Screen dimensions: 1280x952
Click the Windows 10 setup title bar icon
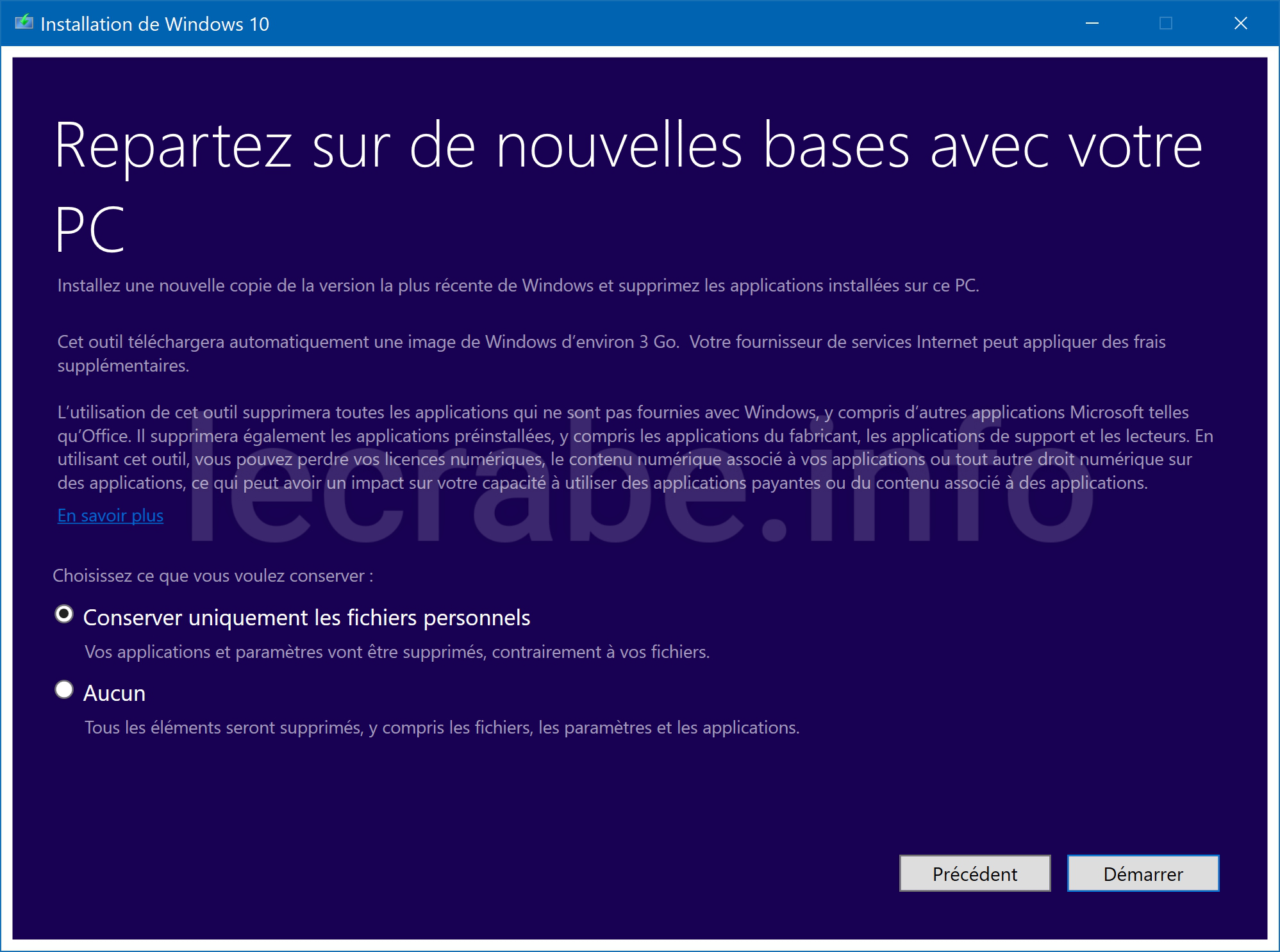coord(24,22)
